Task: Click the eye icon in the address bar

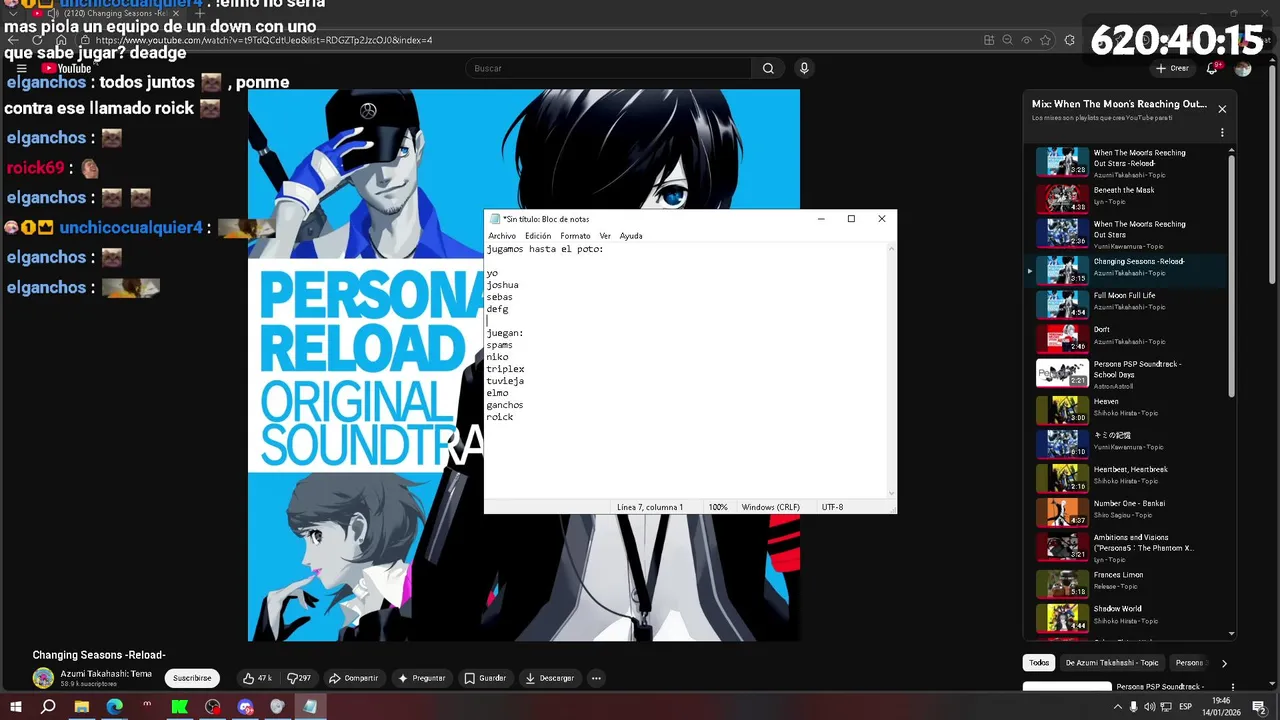Action: click(x=1027, y=40)
